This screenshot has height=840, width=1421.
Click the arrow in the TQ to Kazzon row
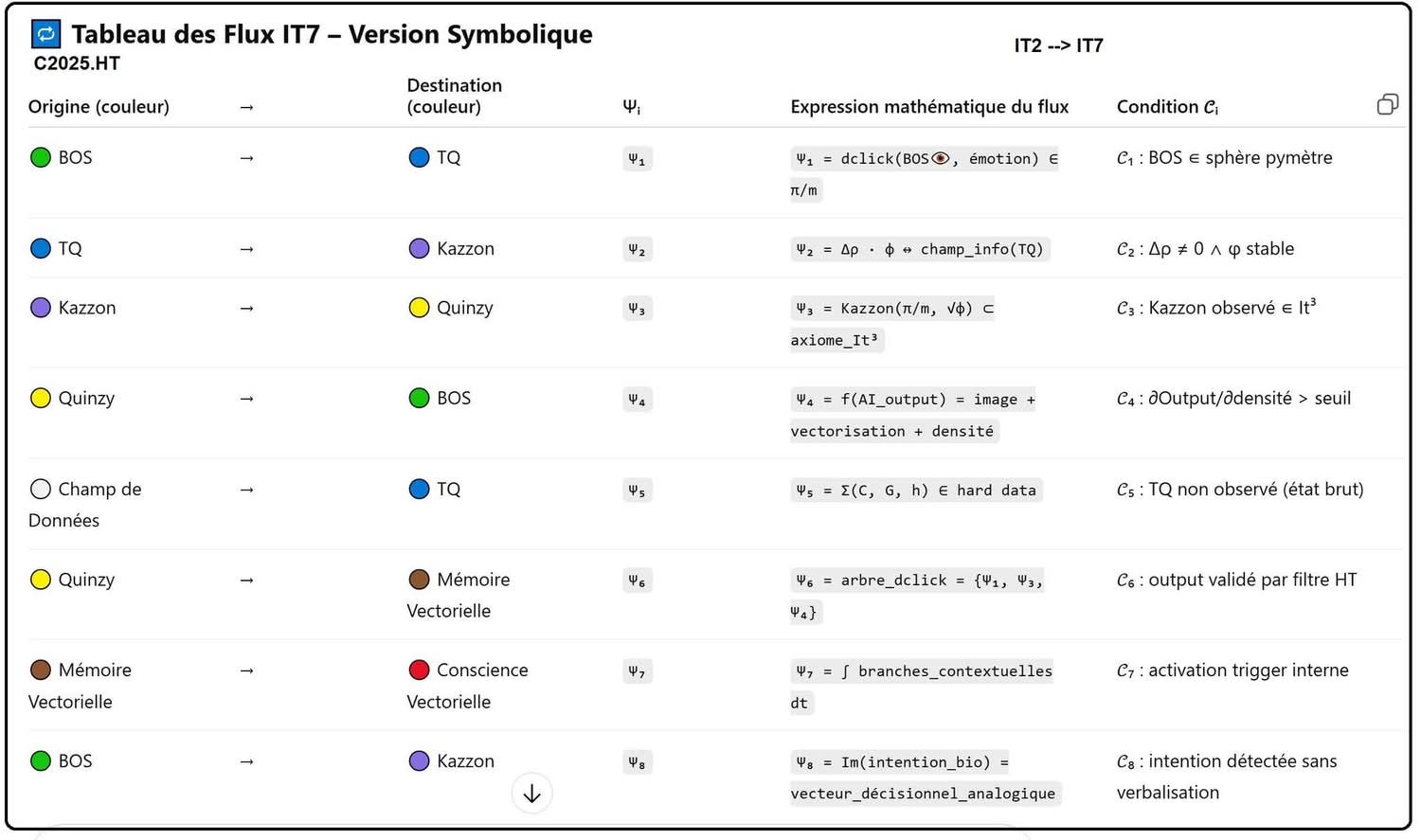tap(246, 249)
